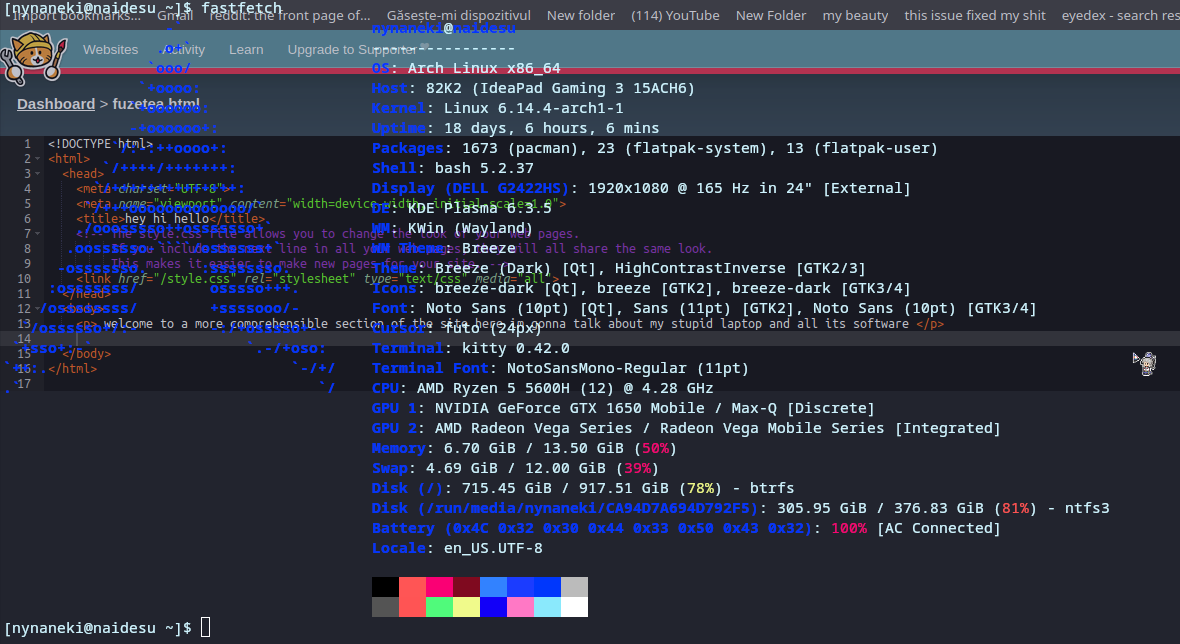Open the my beauty bookmark

(x=855, y=15)
